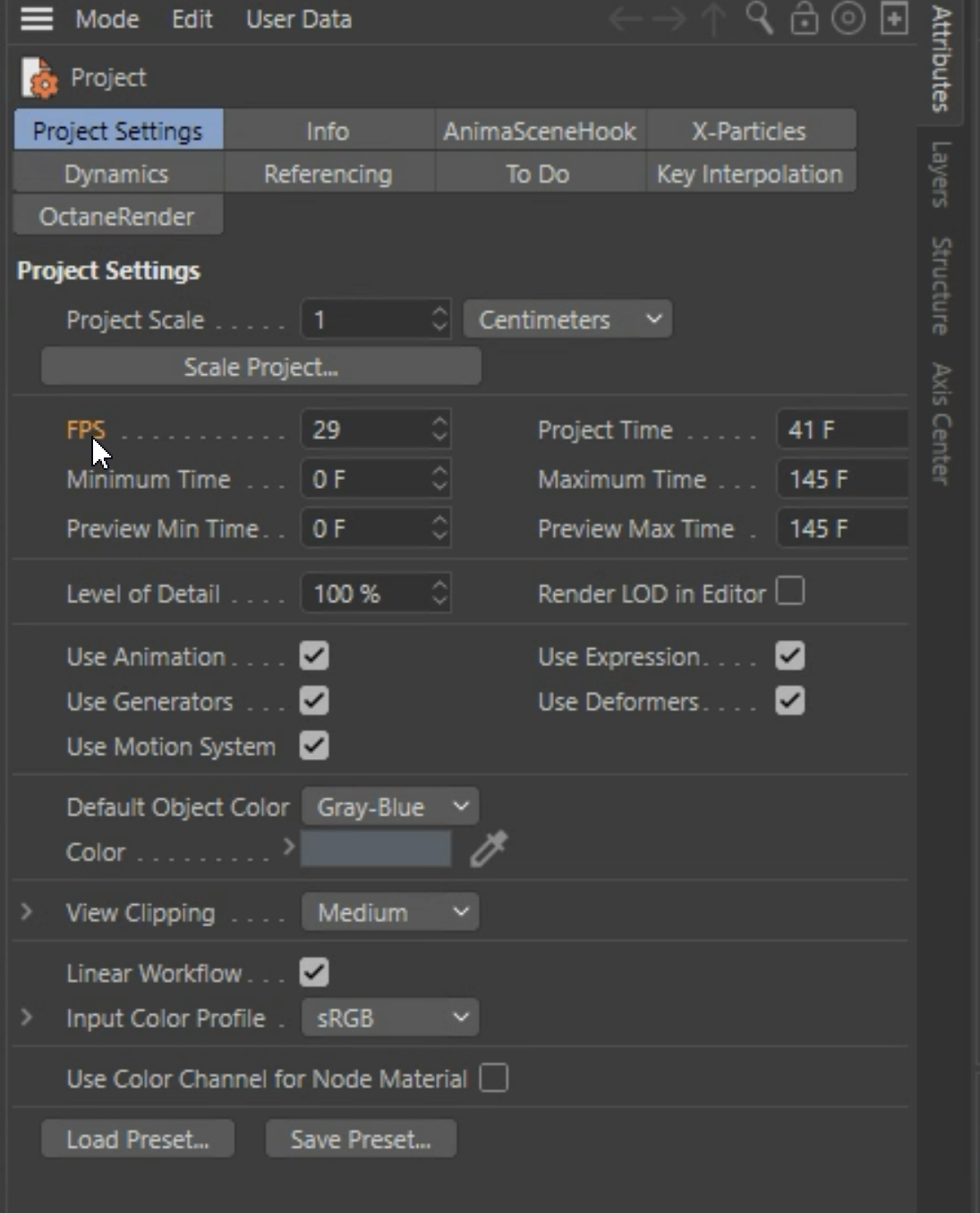Open the OctaneRender tab

116,217
